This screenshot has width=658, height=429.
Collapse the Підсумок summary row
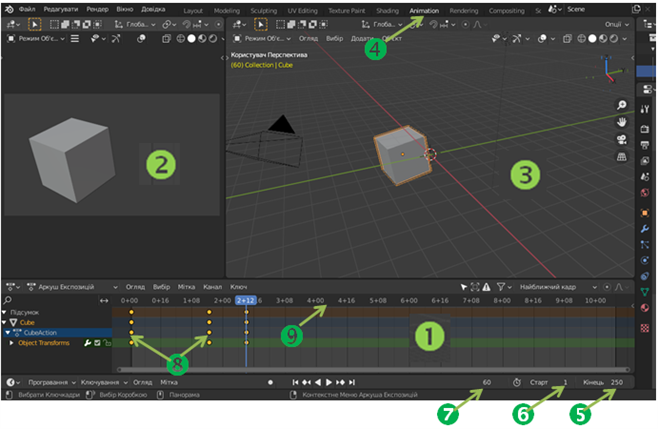click(4, 312)
